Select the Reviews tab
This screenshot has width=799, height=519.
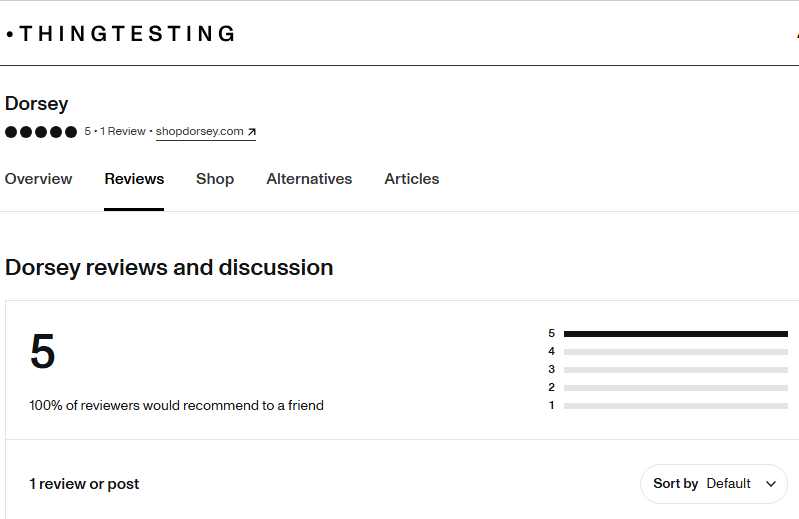(134, 179)
